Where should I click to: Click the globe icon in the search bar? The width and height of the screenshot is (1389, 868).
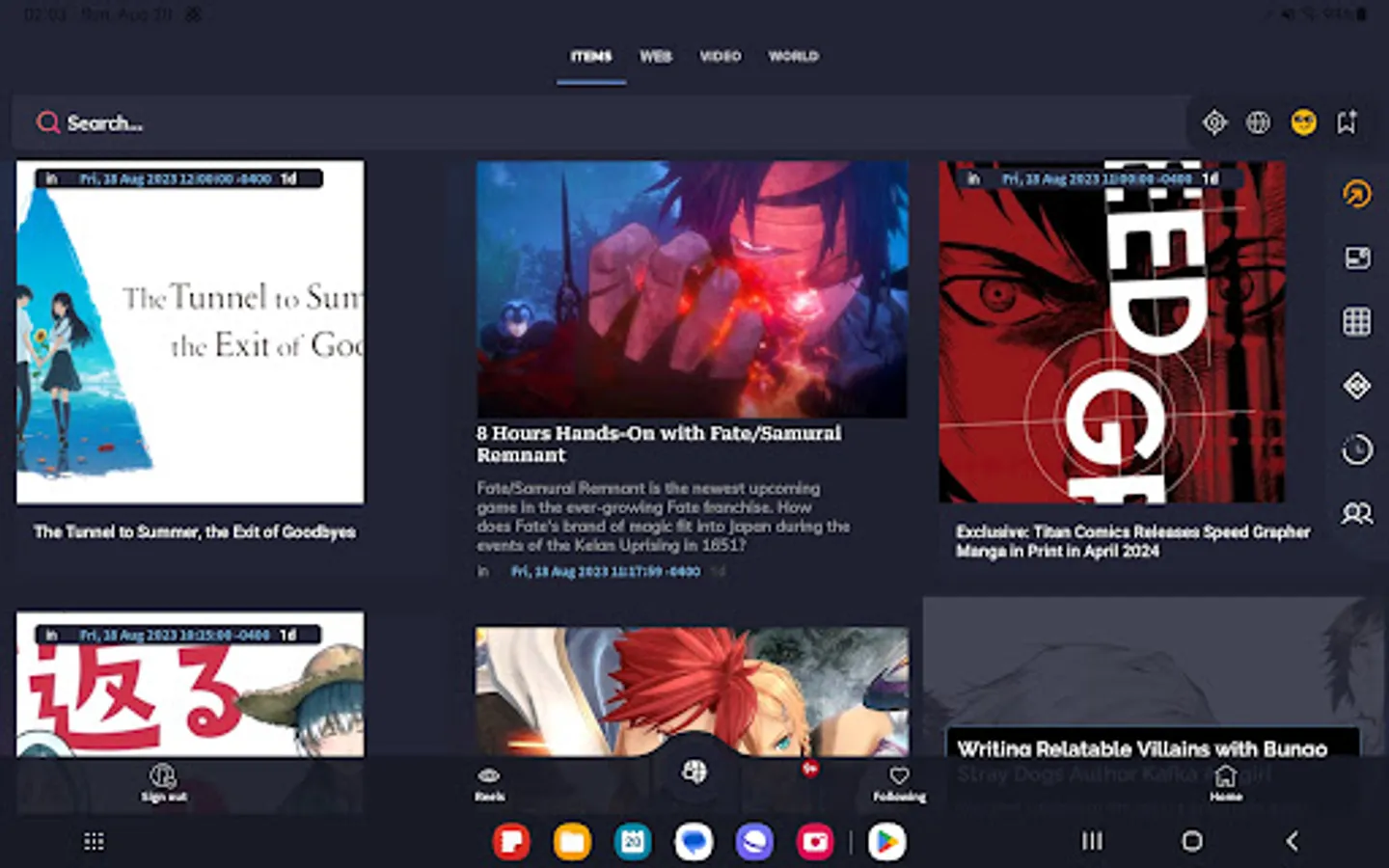pos(1258,122)
